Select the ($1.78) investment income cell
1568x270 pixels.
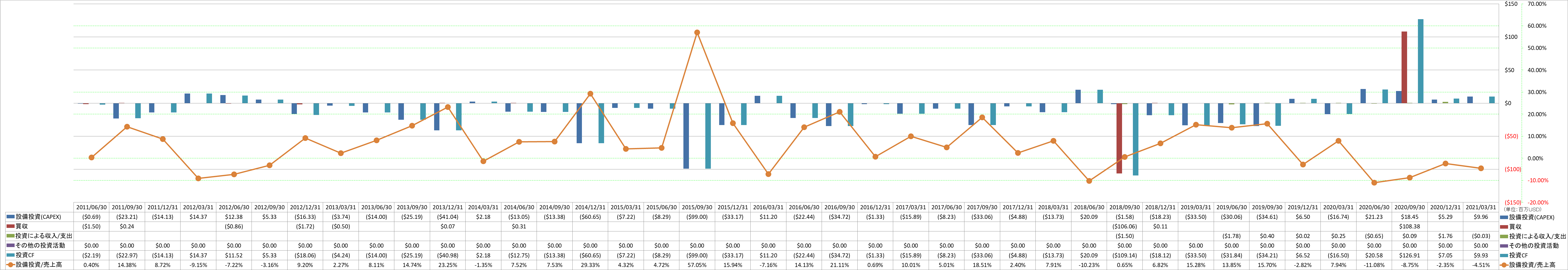point(1231,236)
